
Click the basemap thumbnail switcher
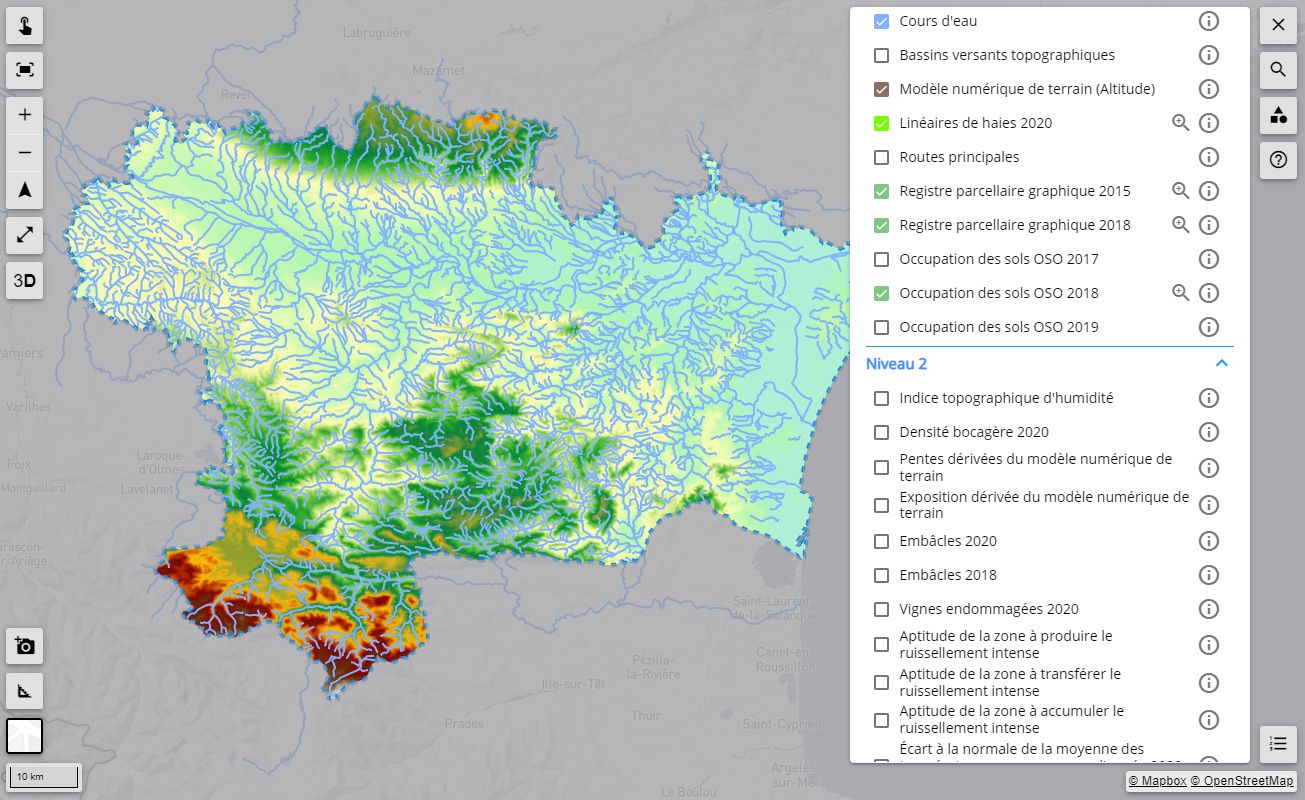click(25, 736)
